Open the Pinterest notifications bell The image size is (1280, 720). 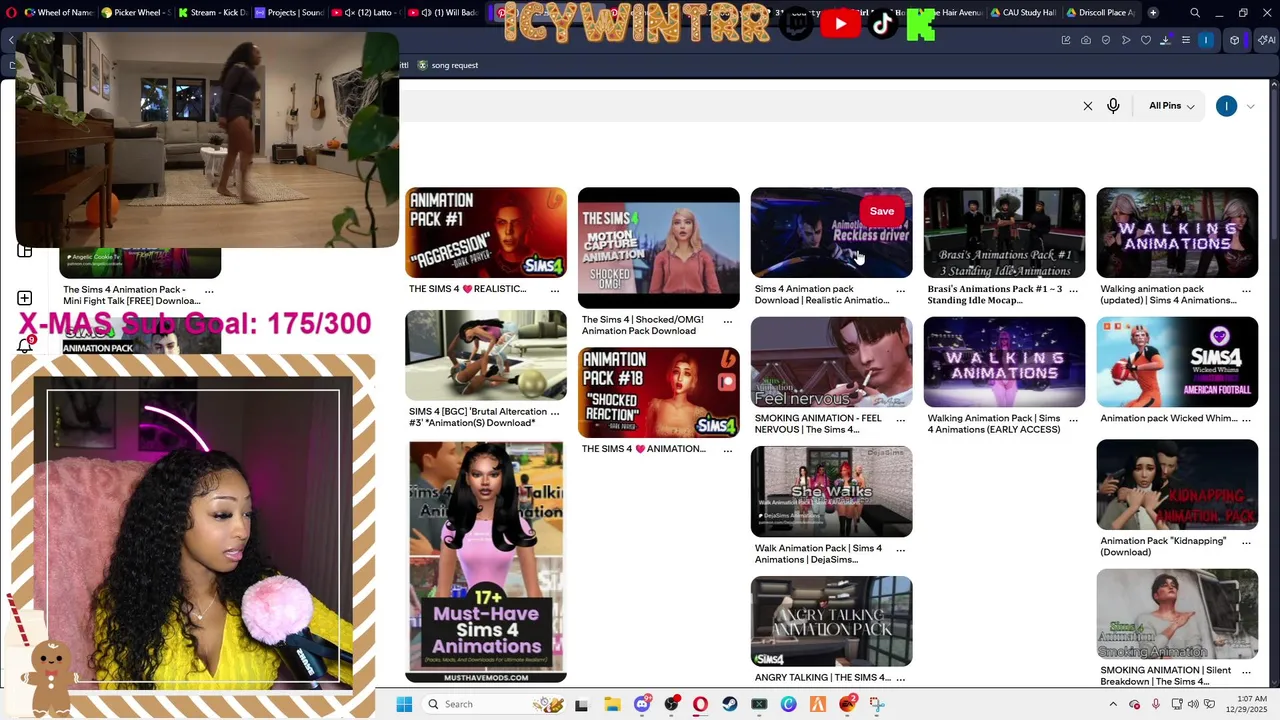tap(25, 345)
